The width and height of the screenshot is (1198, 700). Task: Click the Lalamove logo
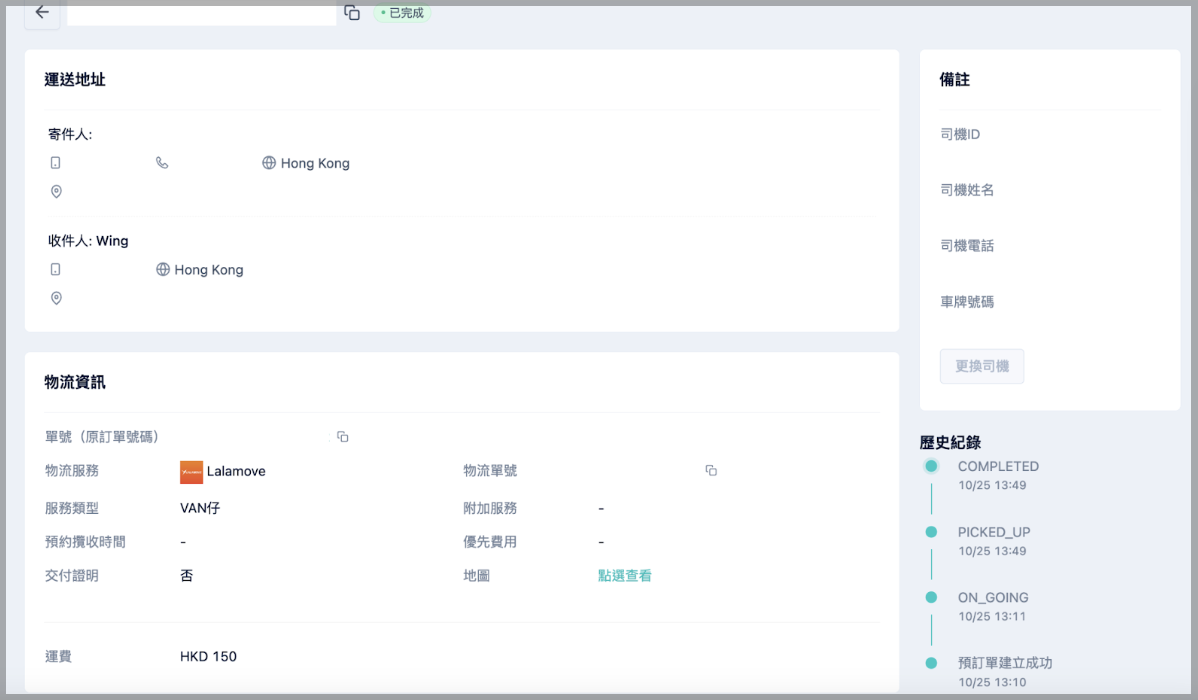(x=191, y=472)
